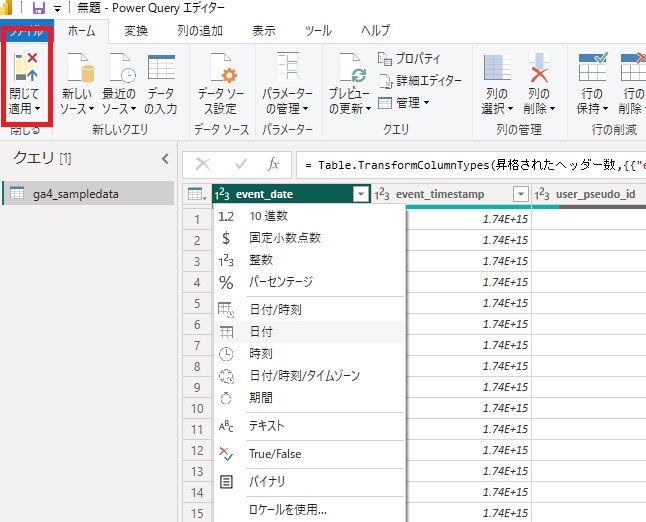
Task: Select row number 5 header
Action: pos(197,303)
